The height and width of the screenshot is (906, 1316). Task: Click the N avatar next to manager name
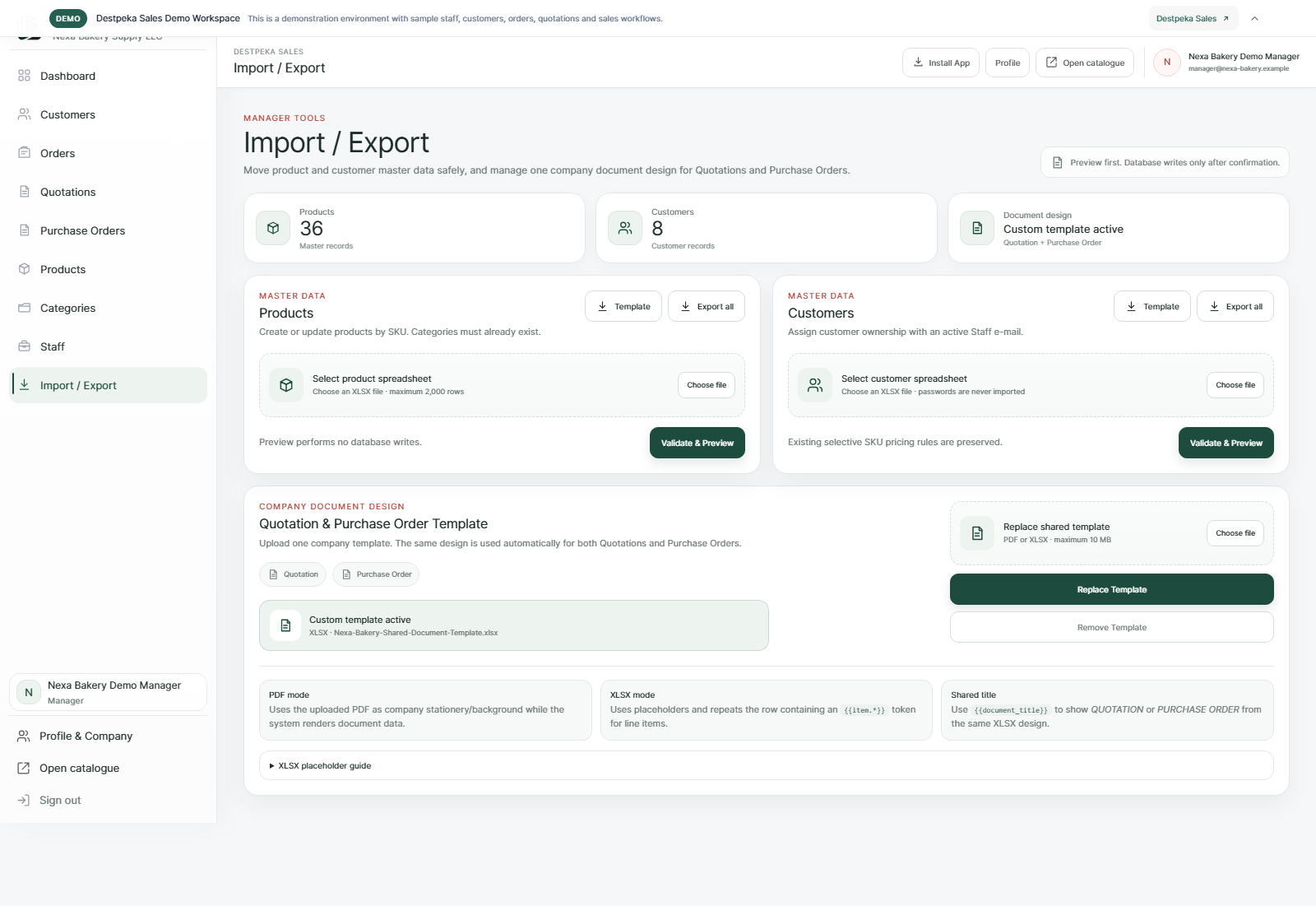[1167, 63]
